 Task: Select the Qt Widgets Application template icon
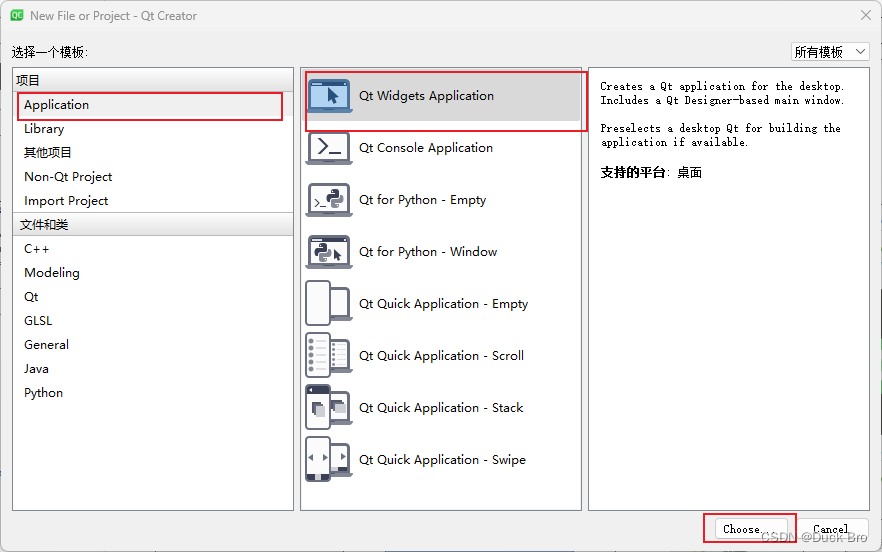(x=329, y=96)
